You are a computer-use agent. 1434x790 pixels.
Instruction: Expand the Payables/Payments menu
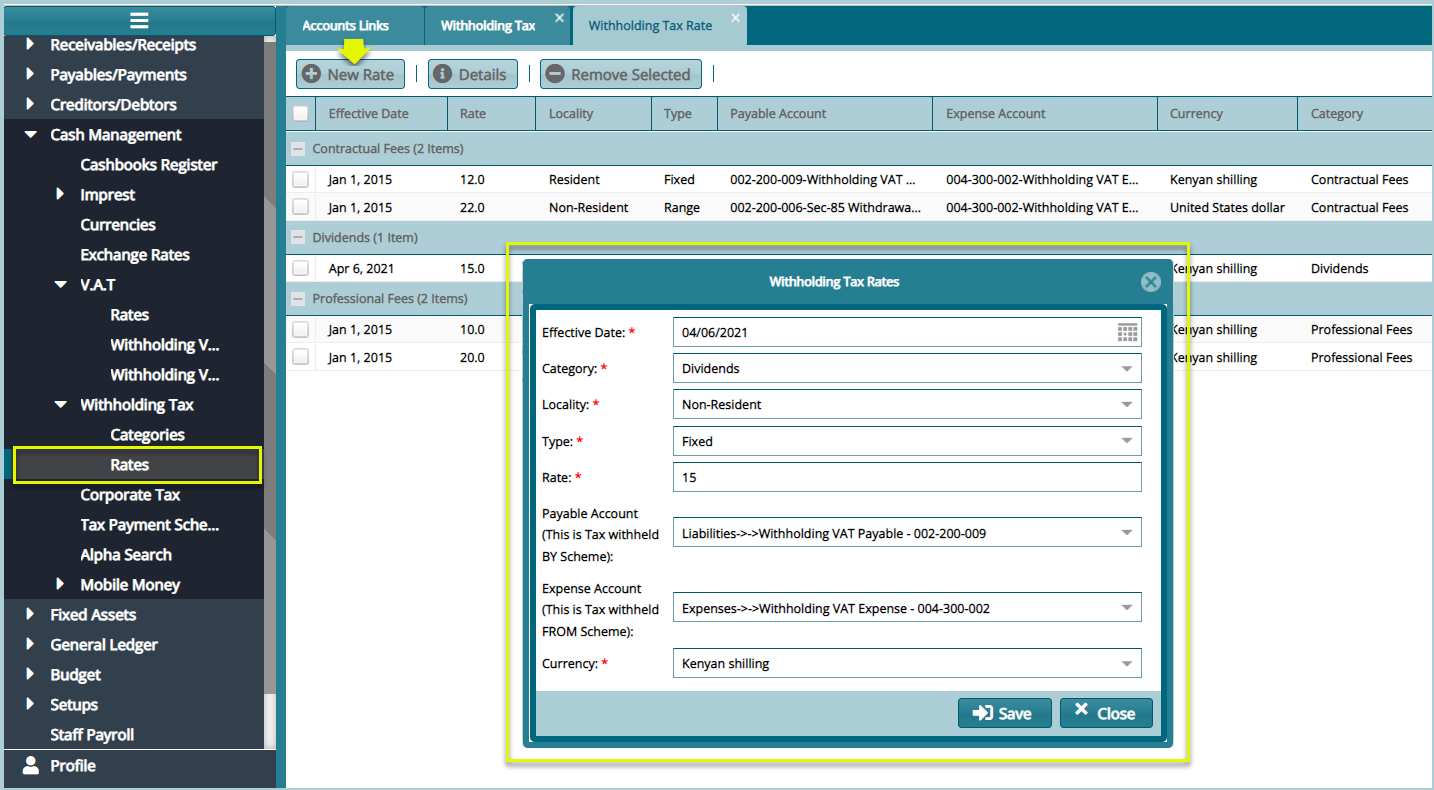pyautogui.click(x=30, y=75)
